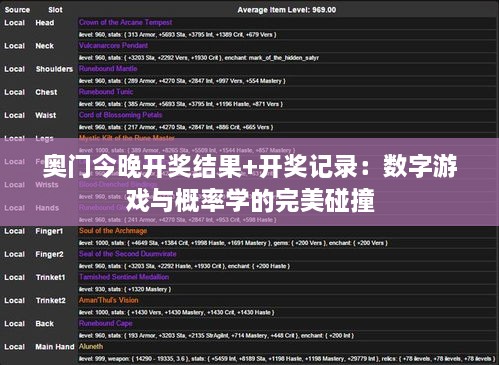Select the Finger2 slot label
This screenshot has width=499, height=365.
(49, 254)
